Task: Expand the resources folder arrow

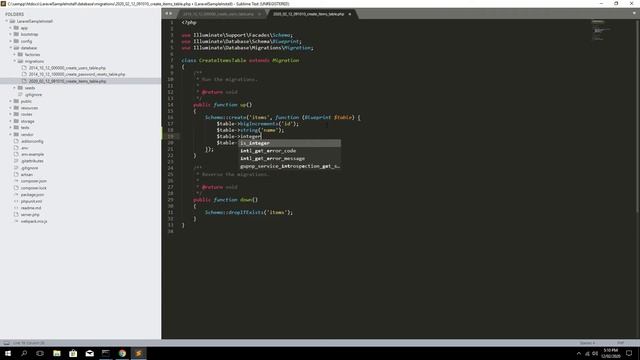Action: point(11,108)
